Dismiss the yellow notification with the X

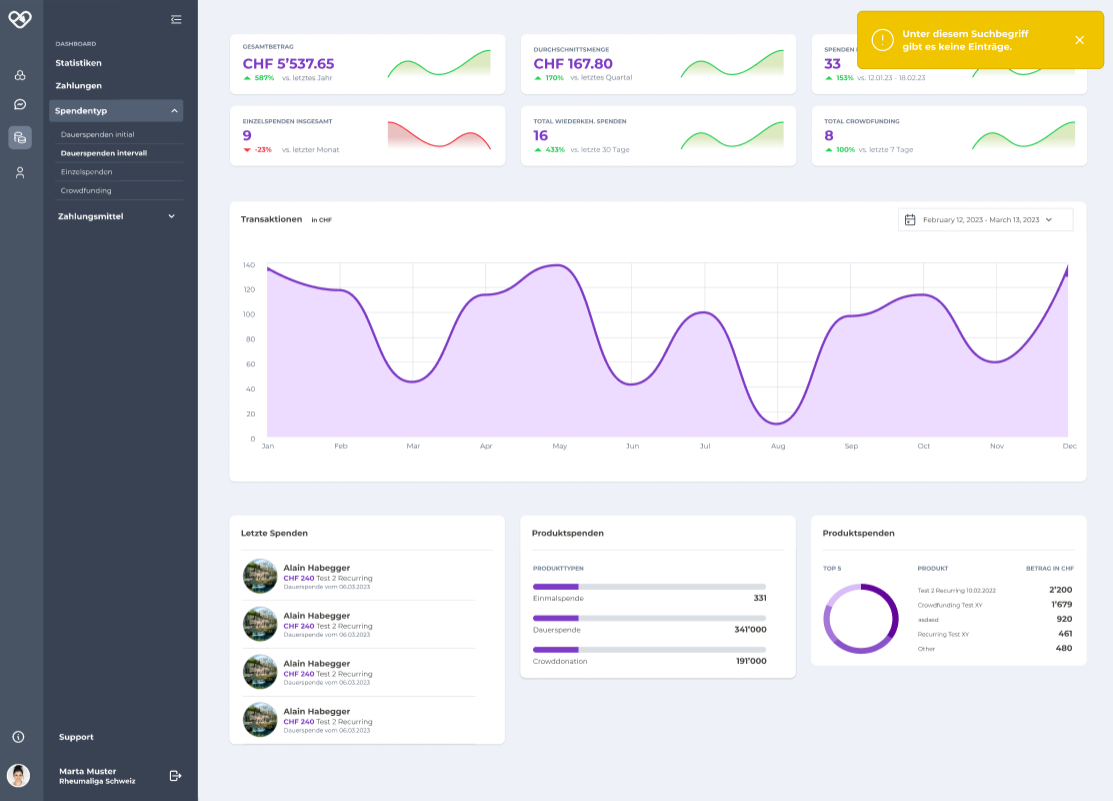click(x=1078, y=41)
